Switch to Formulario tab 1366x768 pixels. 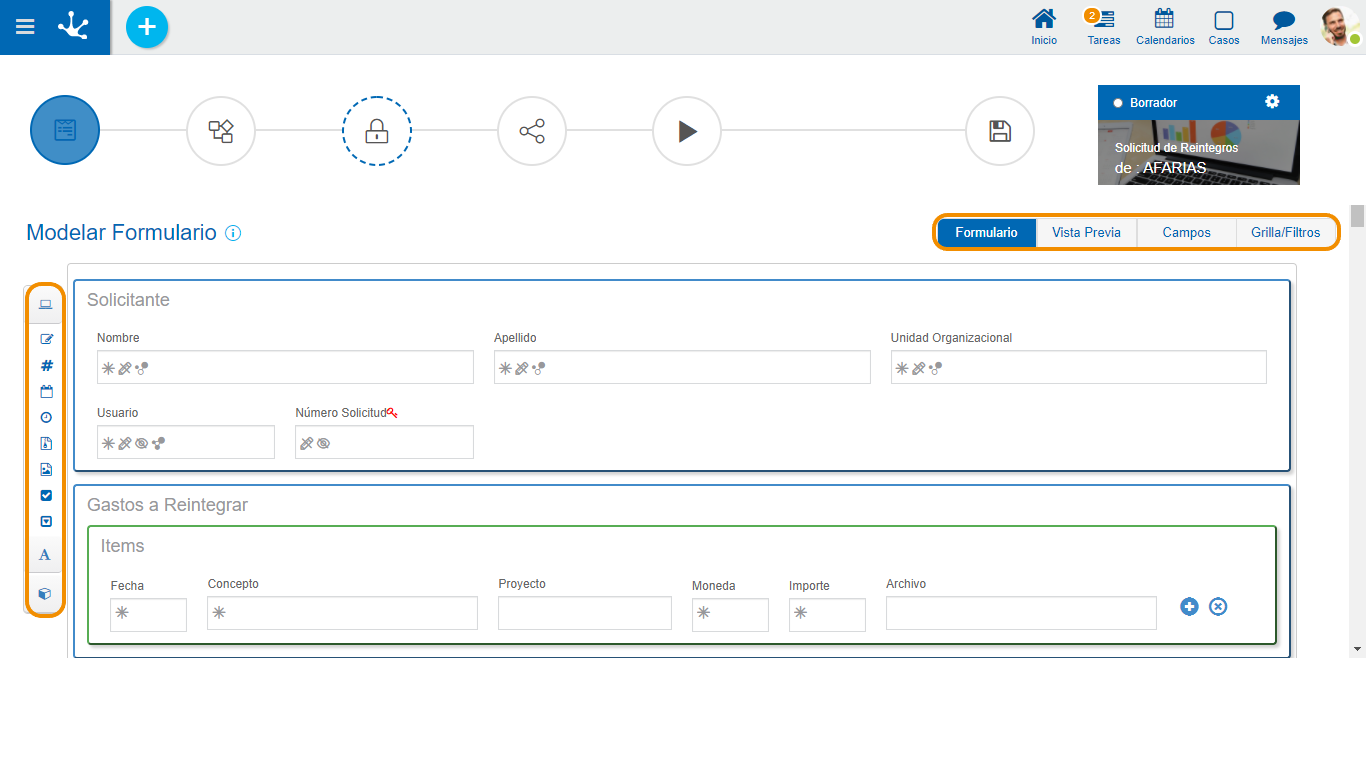[x=986, y=232]
